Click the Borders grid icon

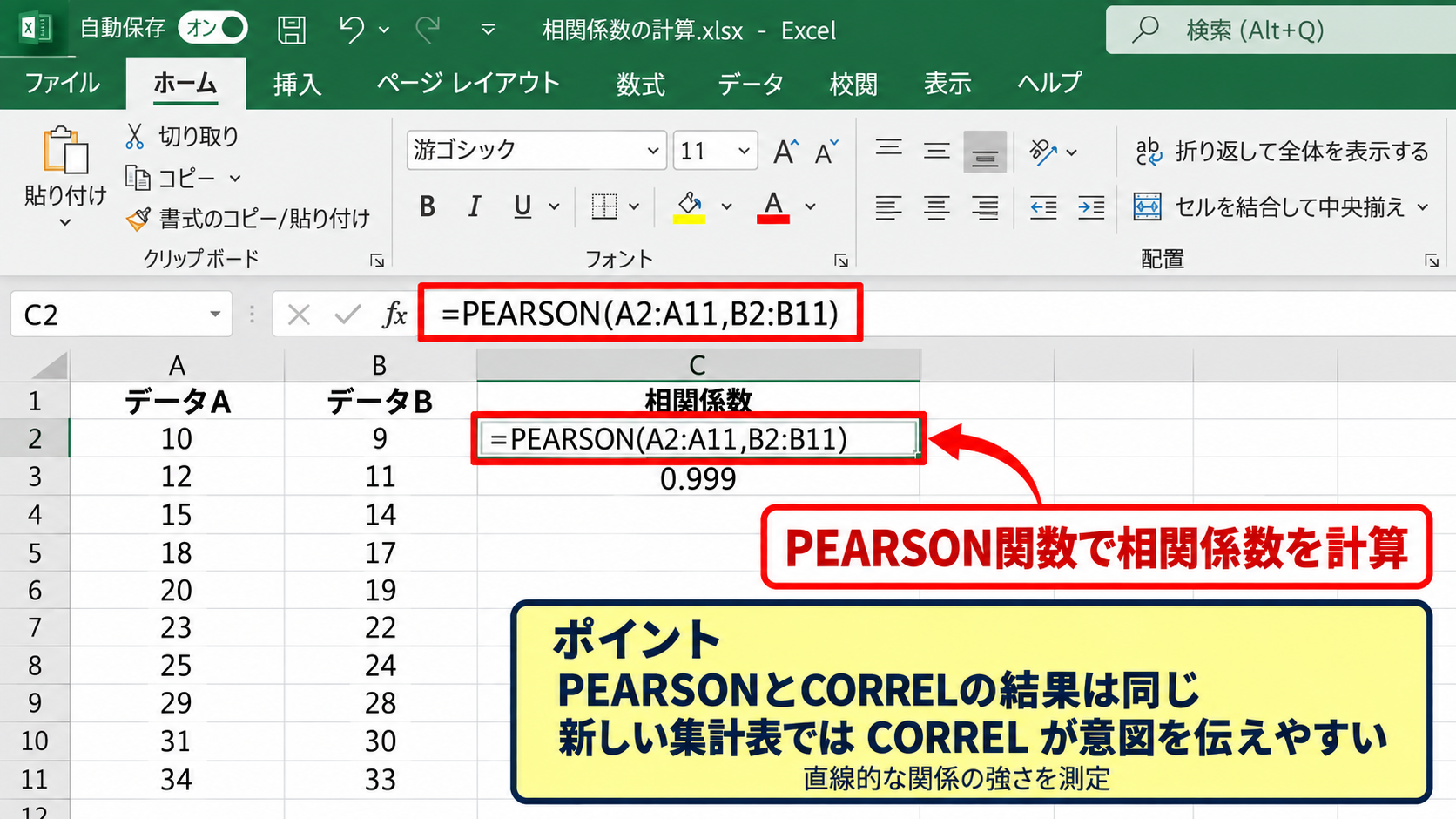point(603,206)
